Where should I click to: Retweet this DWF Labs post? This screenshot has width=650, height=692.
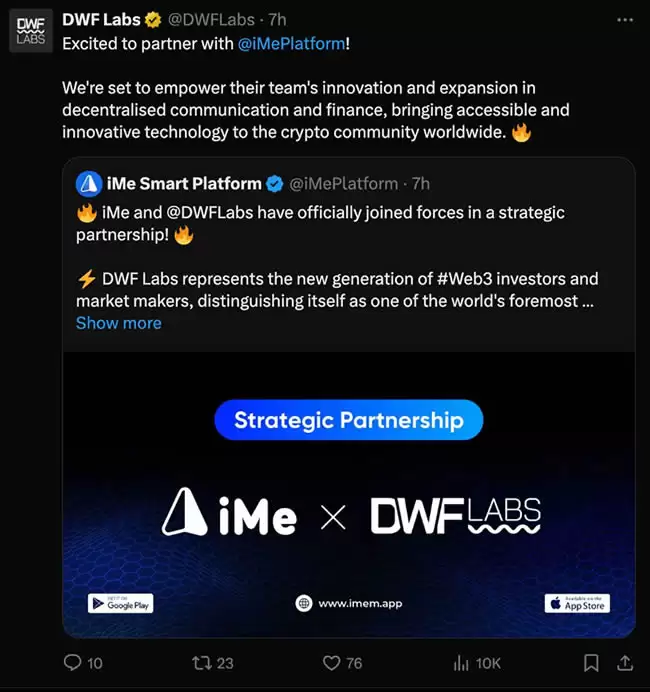pos(200,662)
